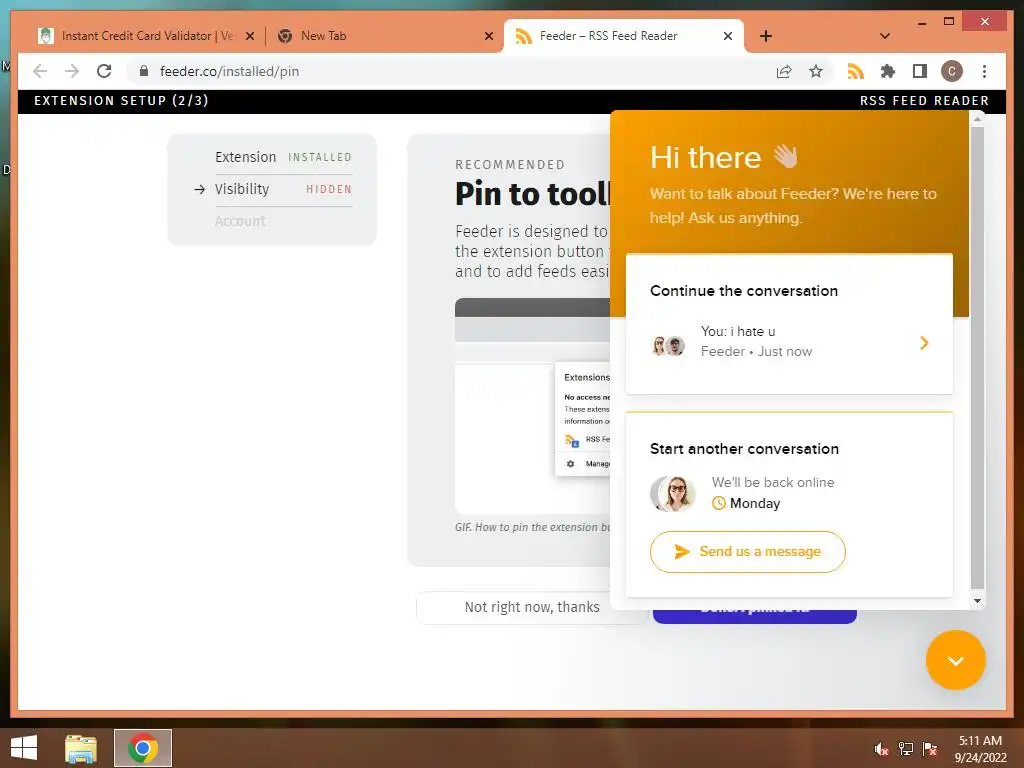Viewport: 1024px width, 768px height.
Task: Click the muted volume tray icon
Action: click(x=881, y=749)
